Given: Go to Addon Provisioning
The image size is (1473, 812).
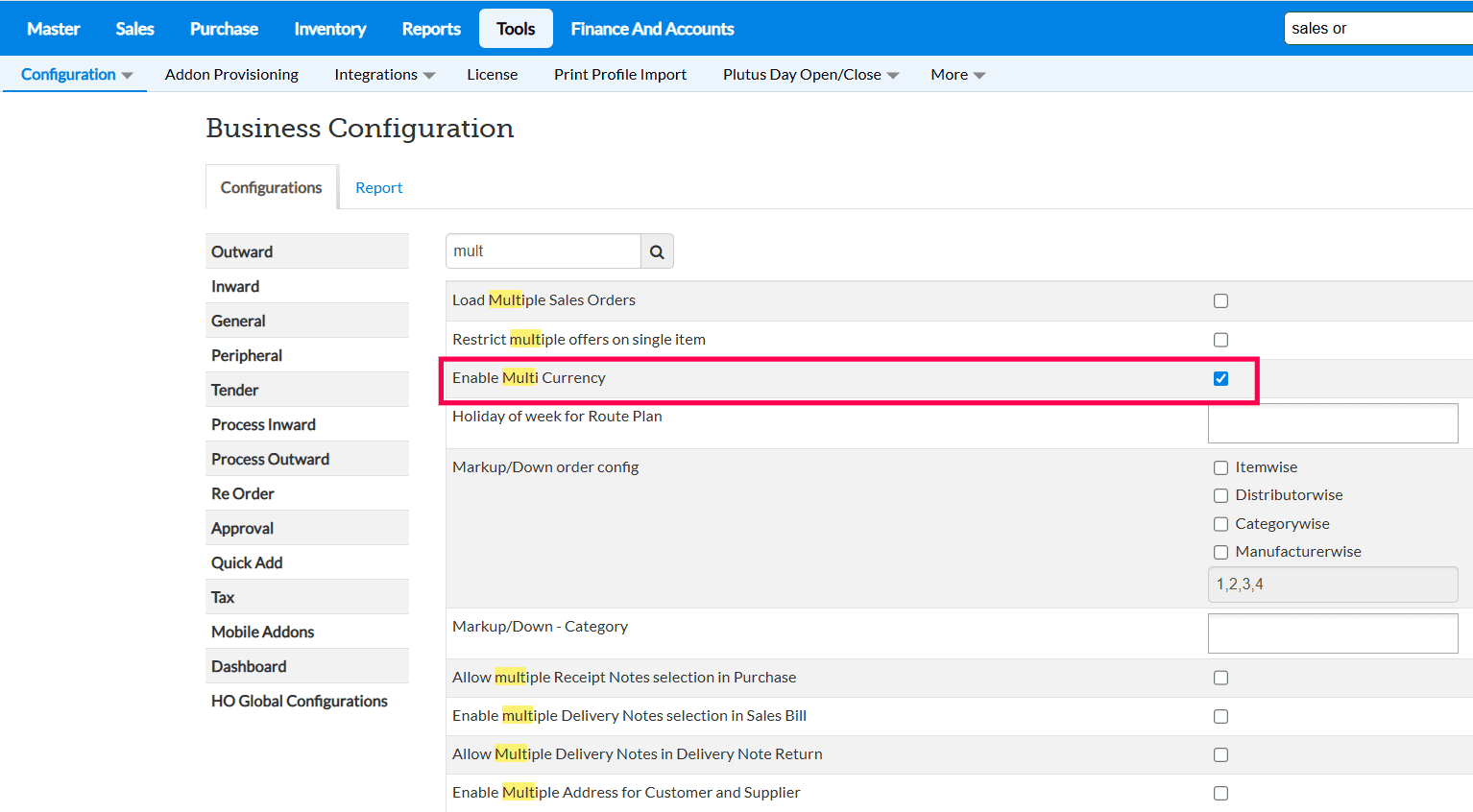Looking at the screenshot, I should coord(231,75).
